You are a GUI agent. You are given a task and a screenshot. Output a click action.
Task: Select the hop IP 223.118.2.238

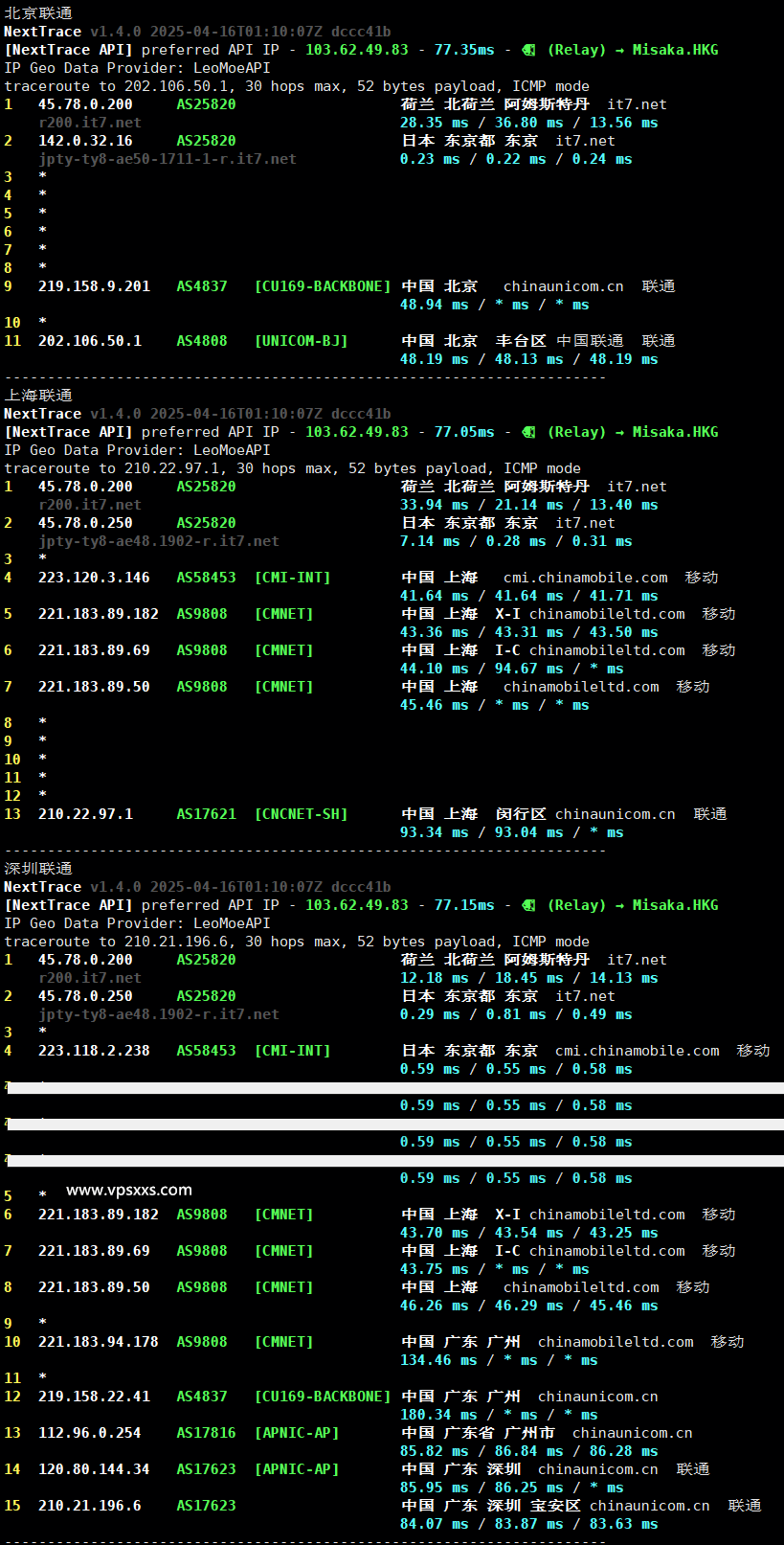(x=94, y=1051)
